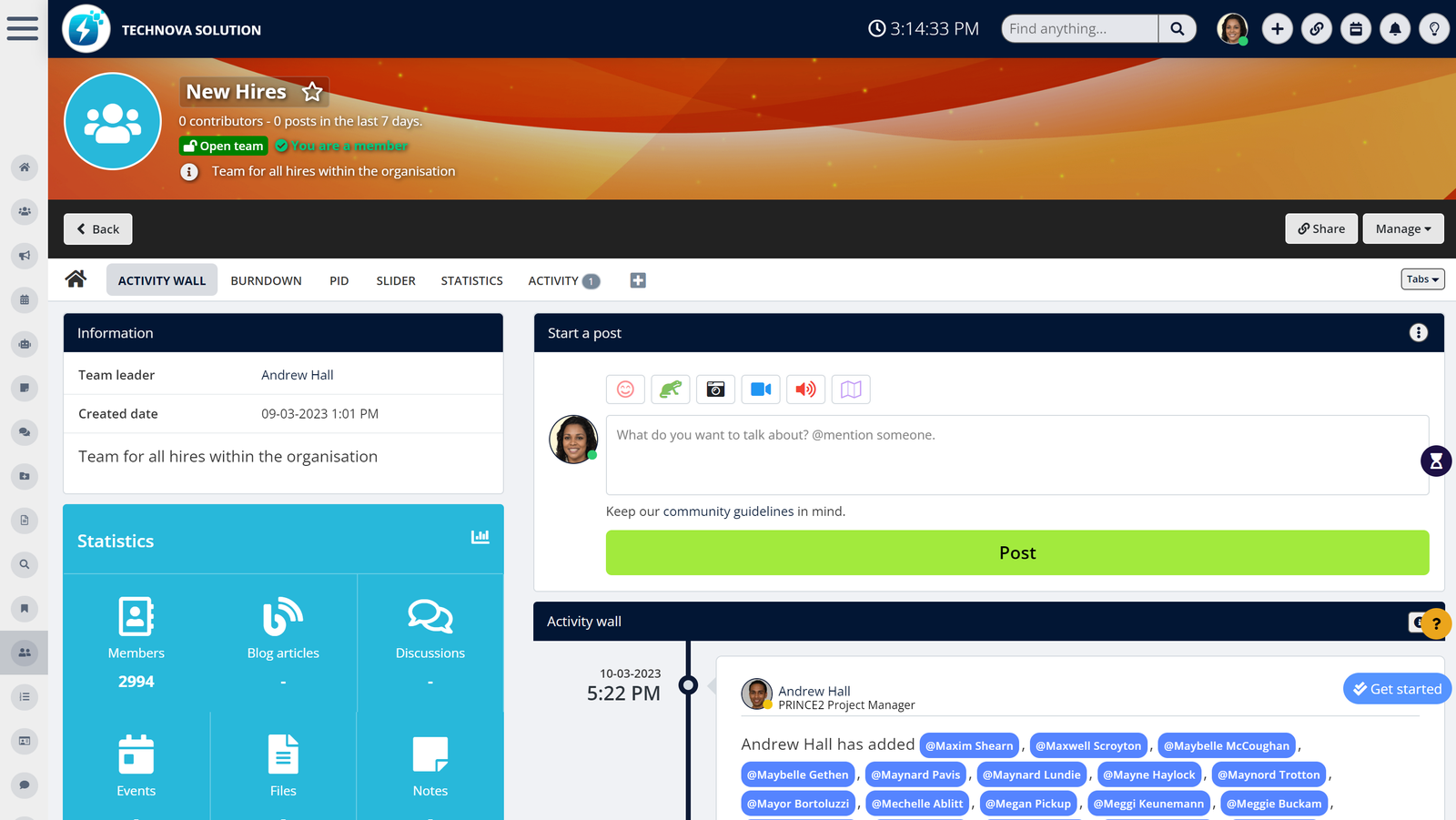This screenshot has height=820, width=1456.
Task: Click the Find anything search field
Action: (1079, 29)
